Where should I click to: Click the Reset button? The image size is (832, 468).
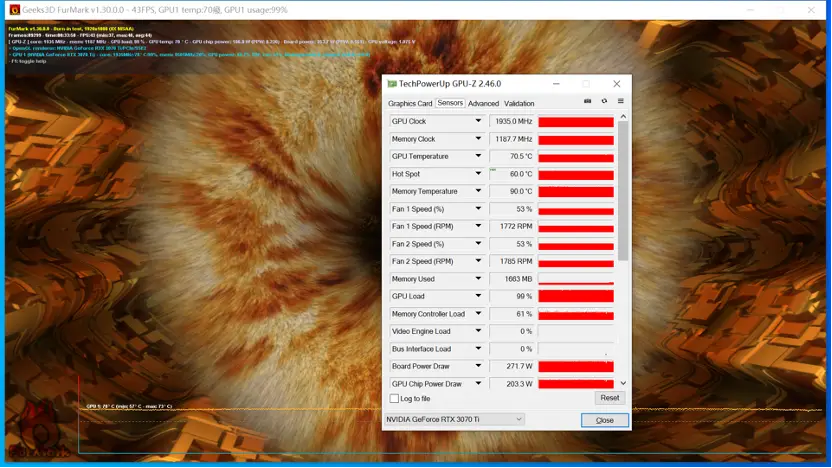pyautogui.click(x=610, y=398)
